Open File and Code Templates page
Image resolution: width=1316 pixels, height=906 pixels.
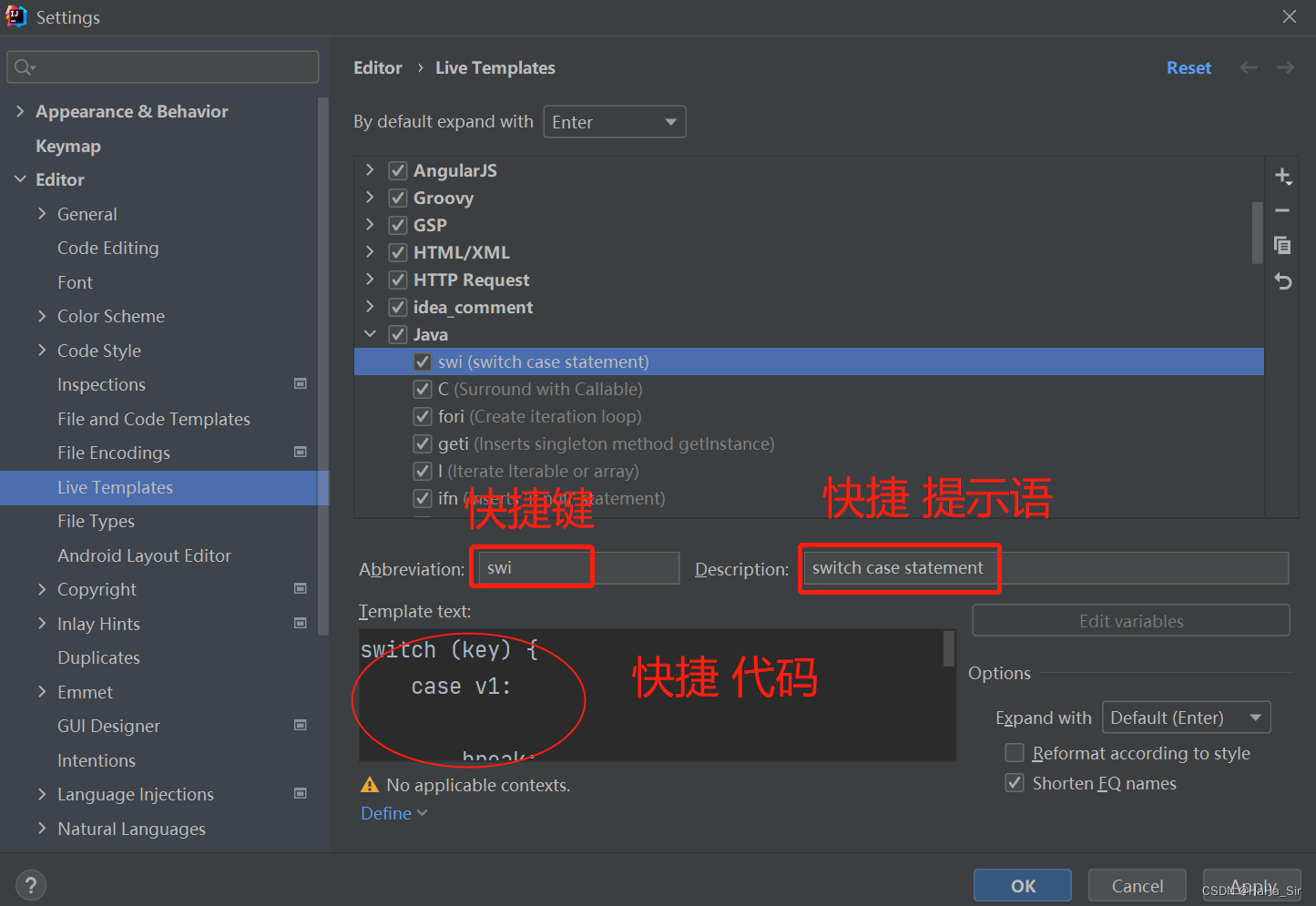[x=154, y=419]
